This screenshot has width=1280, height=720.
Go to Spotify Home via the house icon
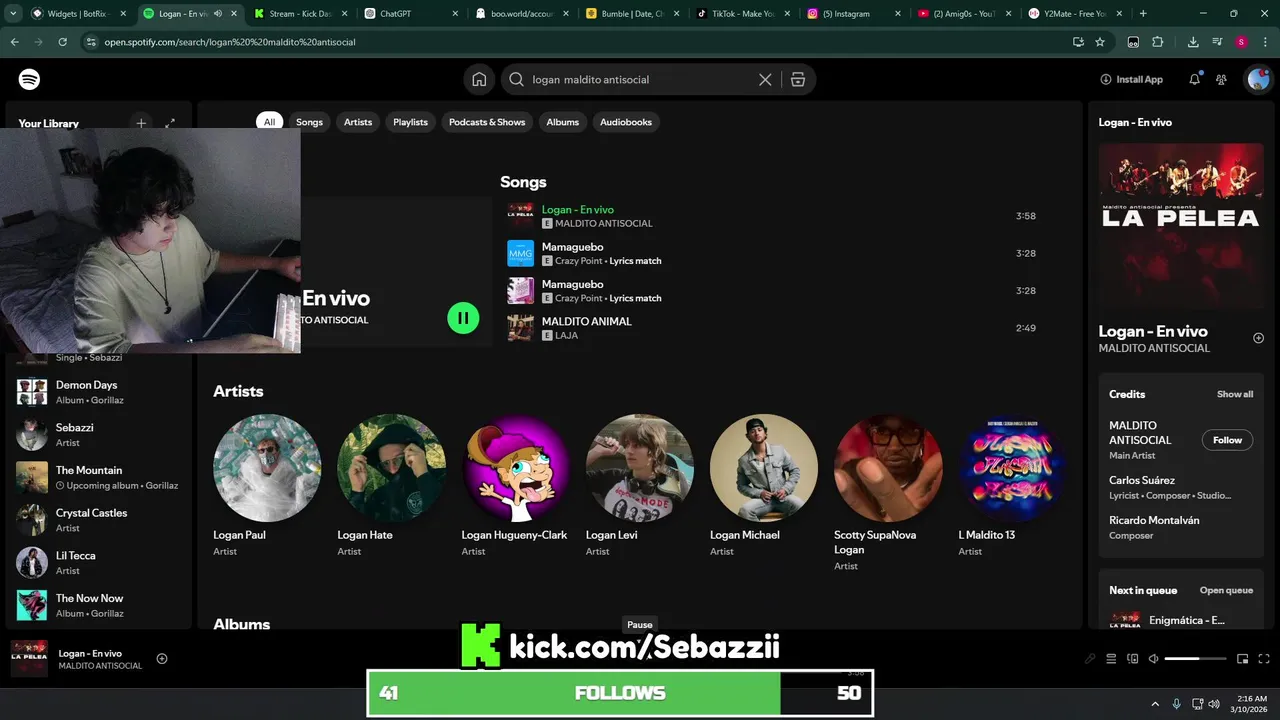pyautogui.click(x=479, y=79)
